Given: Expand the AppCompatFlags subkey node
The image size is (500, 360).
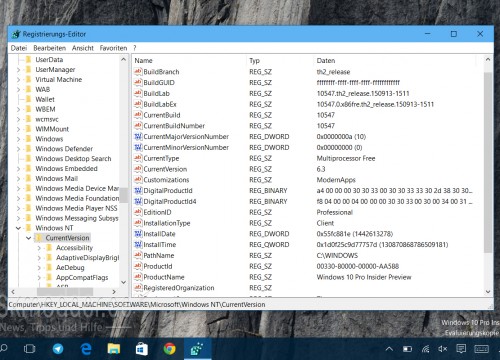Looking at the screenshot, I should coord(39,278).
